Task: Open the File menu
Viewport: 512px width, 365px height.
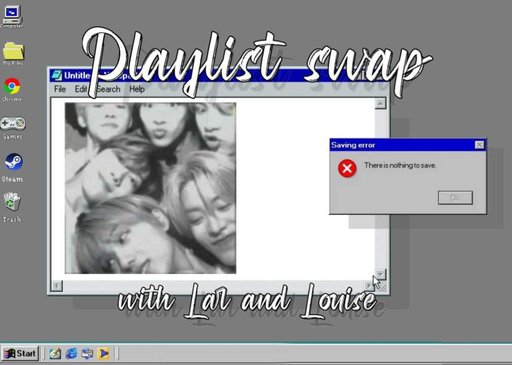Action: tap(60, 89)
